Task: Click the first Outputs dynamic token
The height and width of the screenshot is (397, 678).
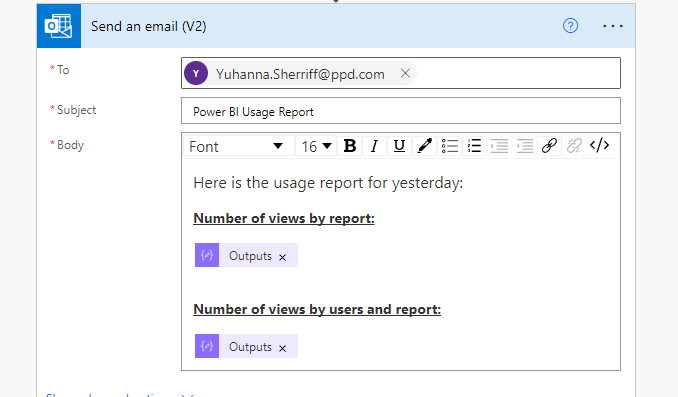Action: (246, 255)
